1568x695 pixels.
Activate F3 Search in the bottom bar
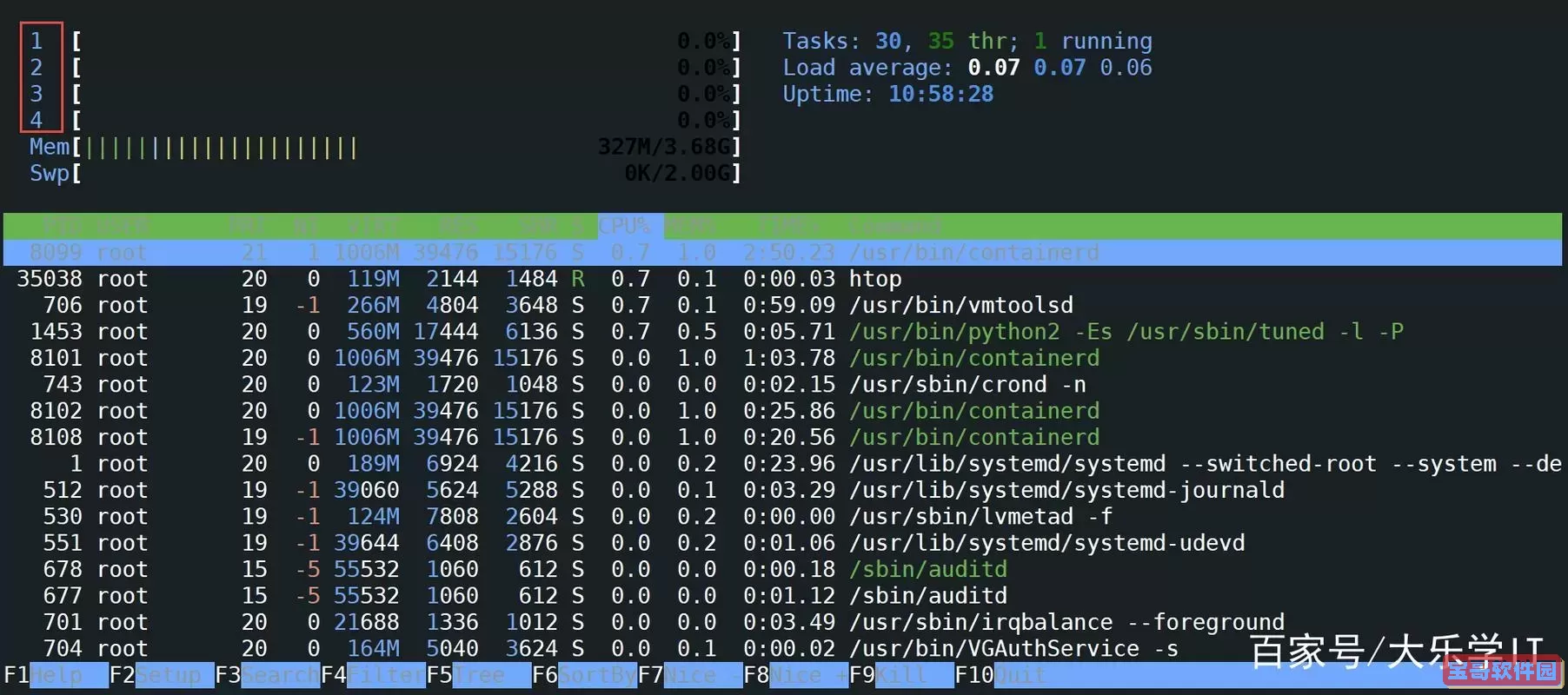(x=268, y=675)
